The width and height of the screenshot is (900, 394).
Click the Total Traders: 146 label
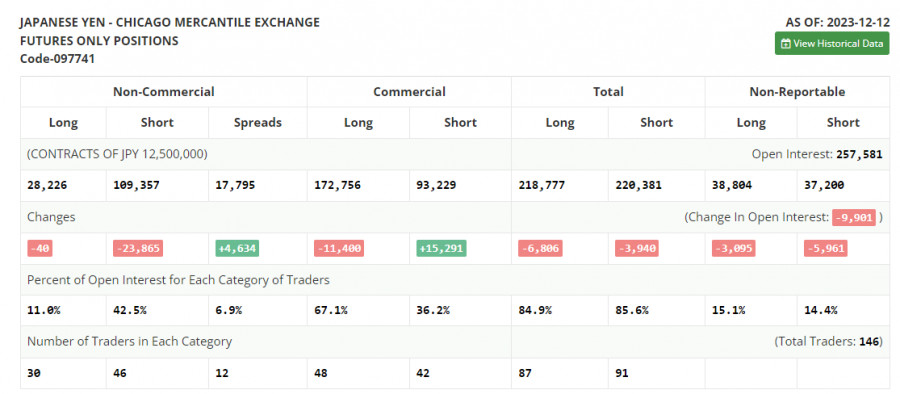828,342
